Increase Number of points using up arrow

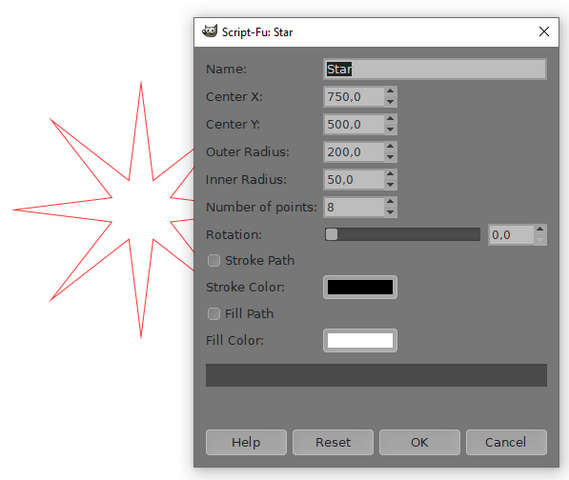(x=390, y=202)
